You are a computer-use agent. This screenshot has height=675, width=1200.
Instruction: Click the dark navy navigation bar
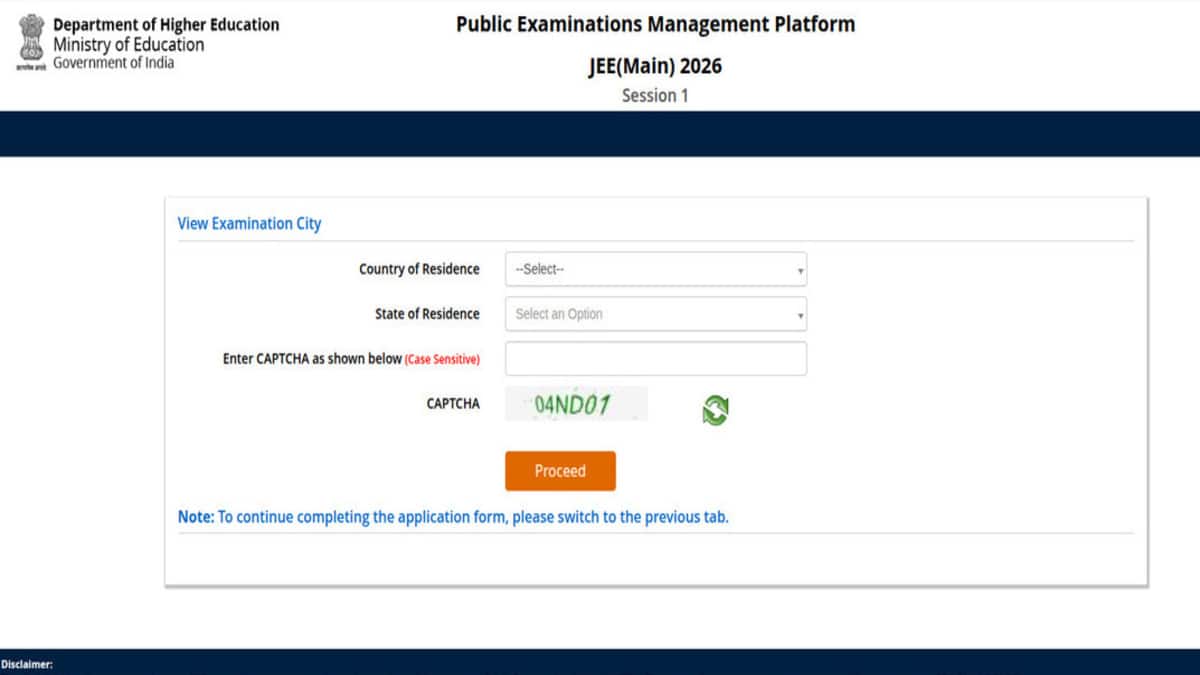pyautogui.click(x=600, y=134)
